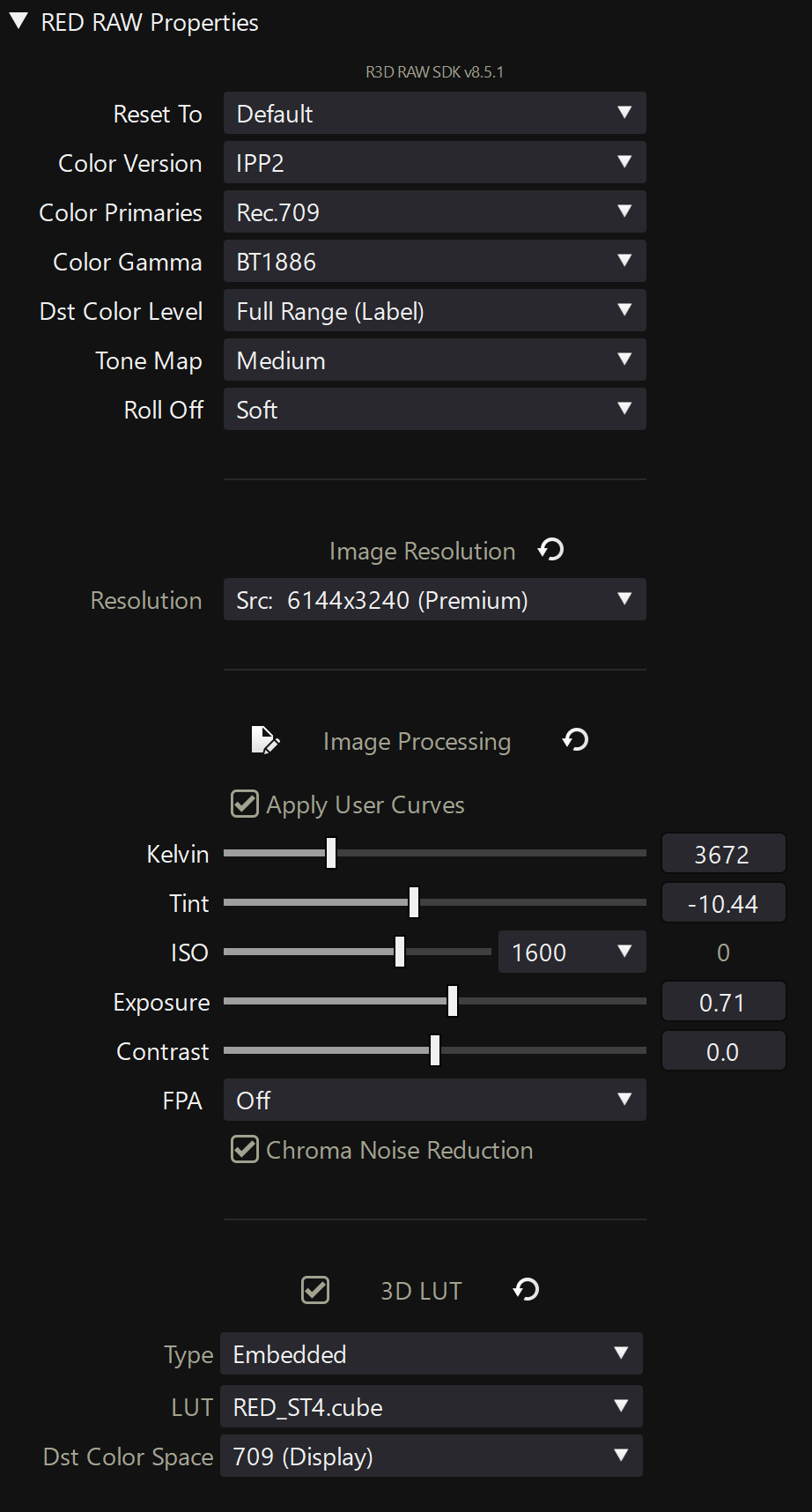
Task: Click the Tint value field
Action: click(x=723, y=903)
